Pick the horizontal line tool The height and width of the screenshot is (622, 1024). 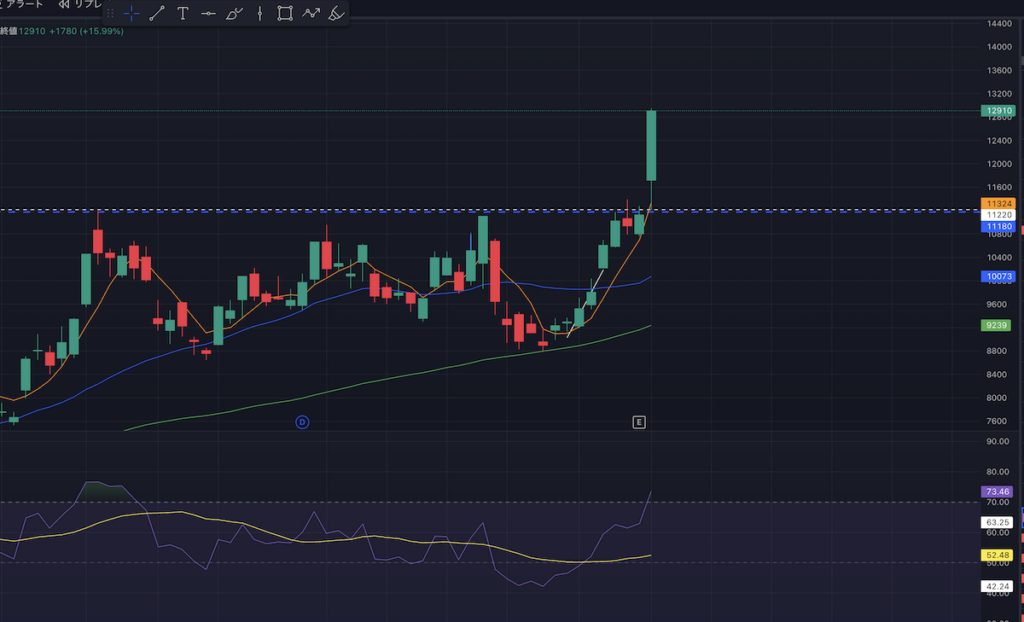point(208,13)
